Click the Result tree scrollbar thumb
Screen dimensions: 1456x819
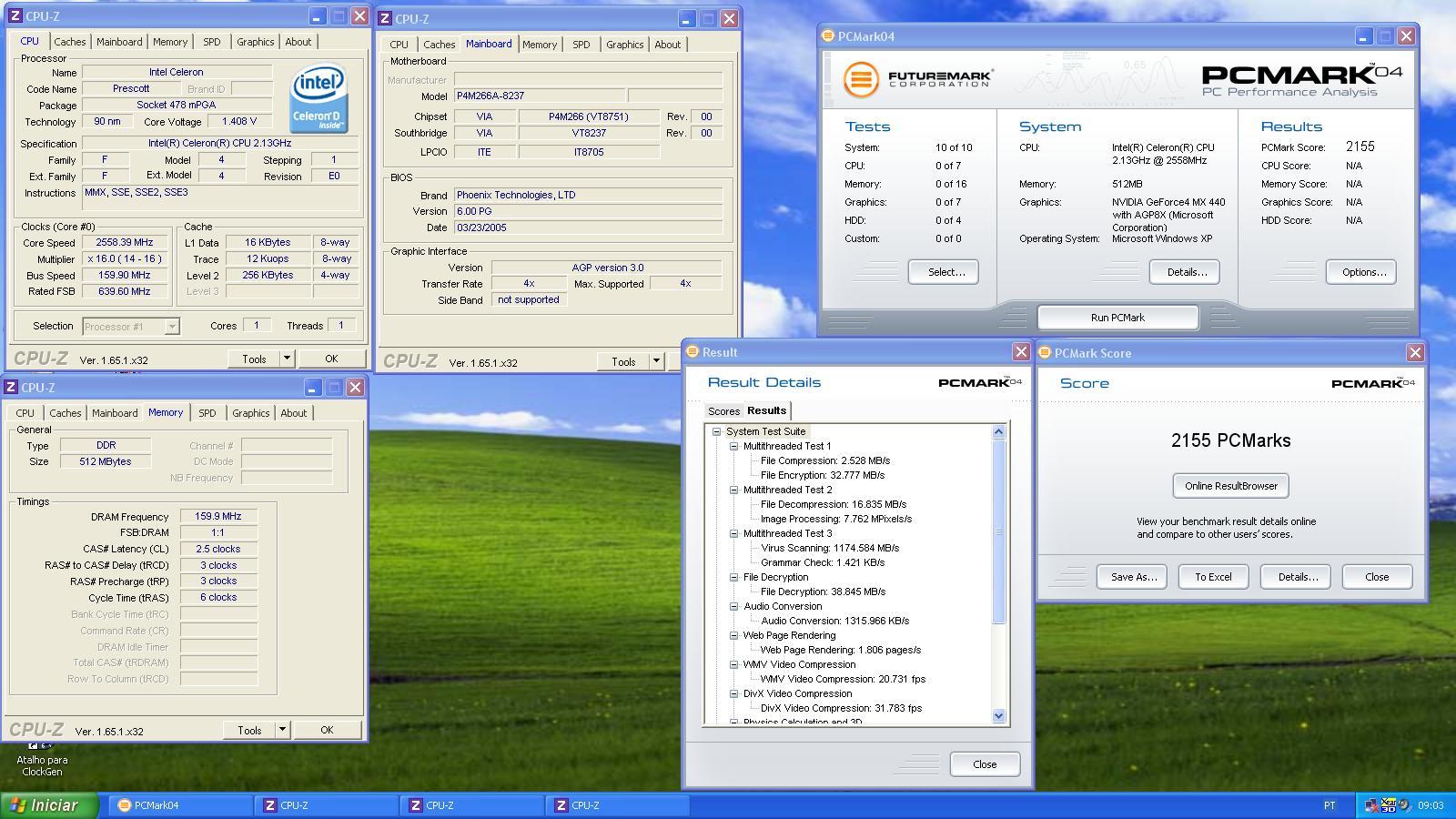pos(999,532)
